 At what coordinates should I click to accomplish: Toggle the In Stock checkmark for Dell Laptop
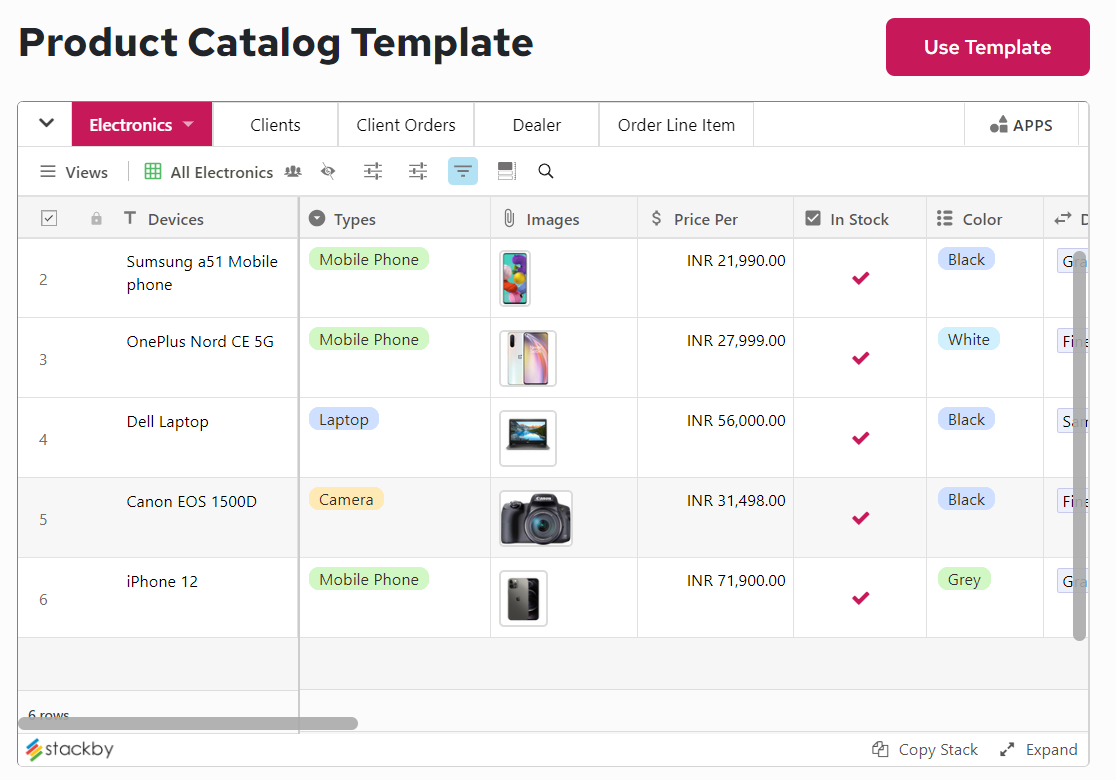[x=860, y=438]
